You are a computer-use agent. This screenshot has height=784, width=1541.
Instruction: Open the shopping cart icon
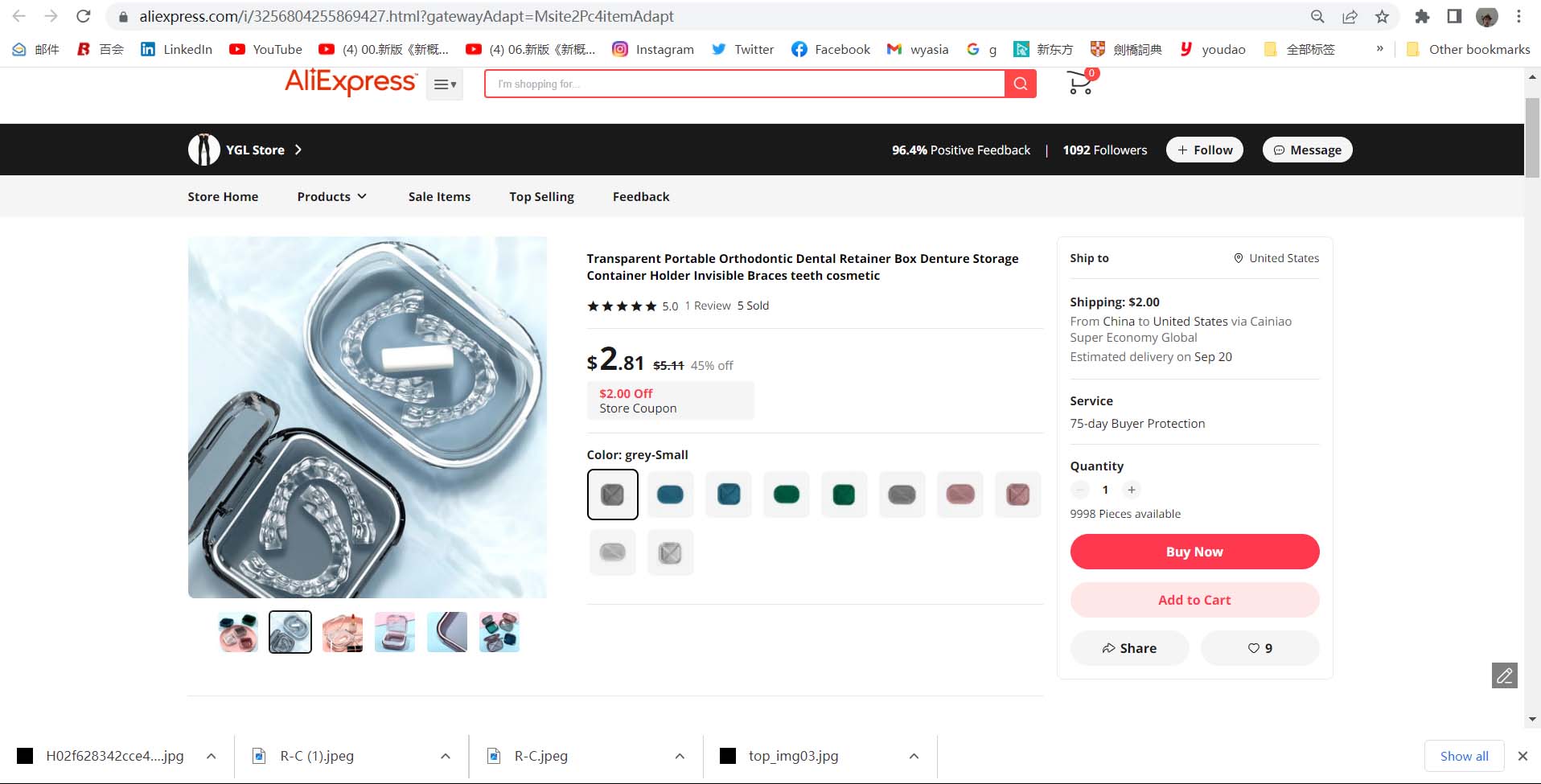point(1080,83)
